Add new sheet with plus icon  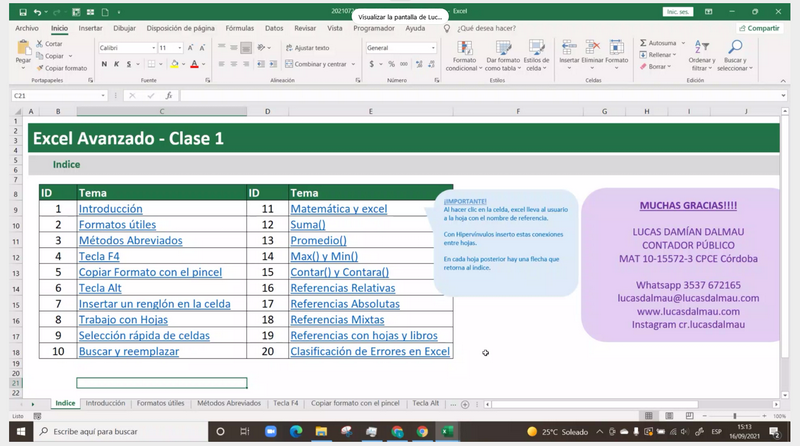tap(465, 404)
